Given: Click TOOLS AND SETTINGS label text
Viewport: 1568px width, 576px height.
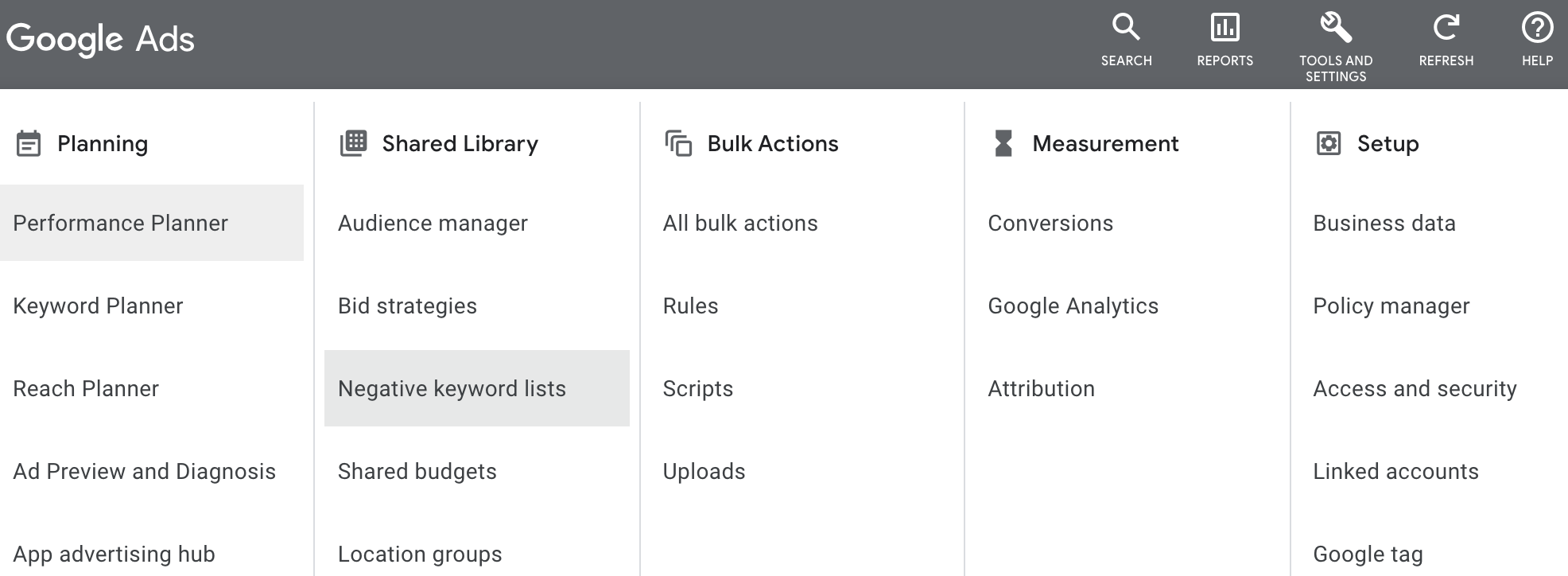Looking at the screenshot, I should (x=1336, y=68).
